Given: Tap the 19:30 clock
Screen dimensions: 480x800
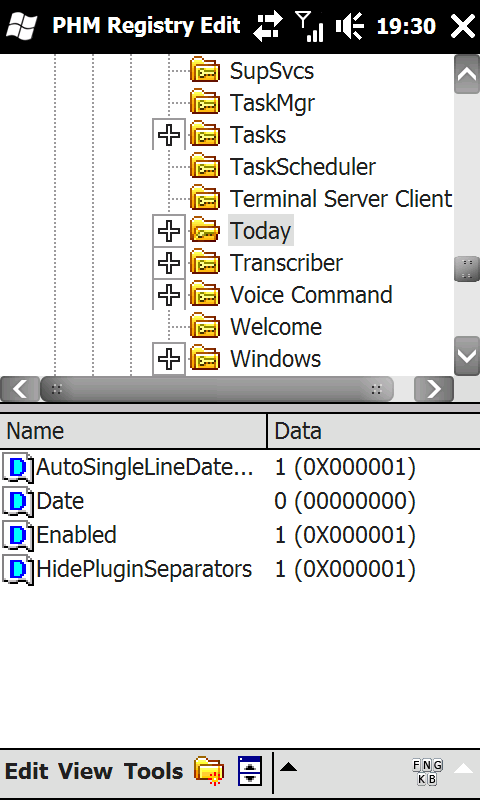Looking at the screenshot, I should point(406,26).
